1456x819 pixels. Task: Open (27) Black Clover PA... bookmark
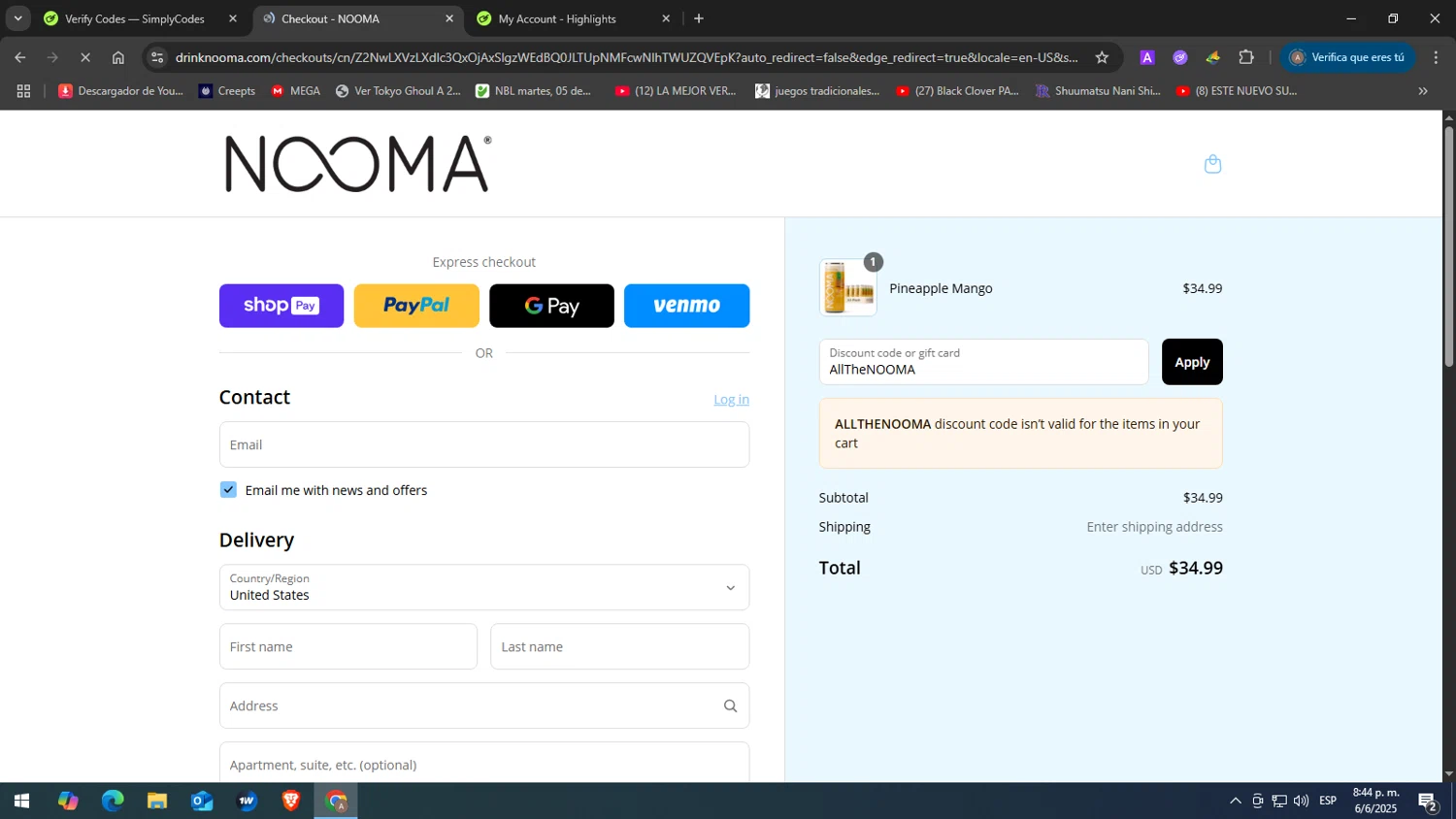(x=957, y=91)
